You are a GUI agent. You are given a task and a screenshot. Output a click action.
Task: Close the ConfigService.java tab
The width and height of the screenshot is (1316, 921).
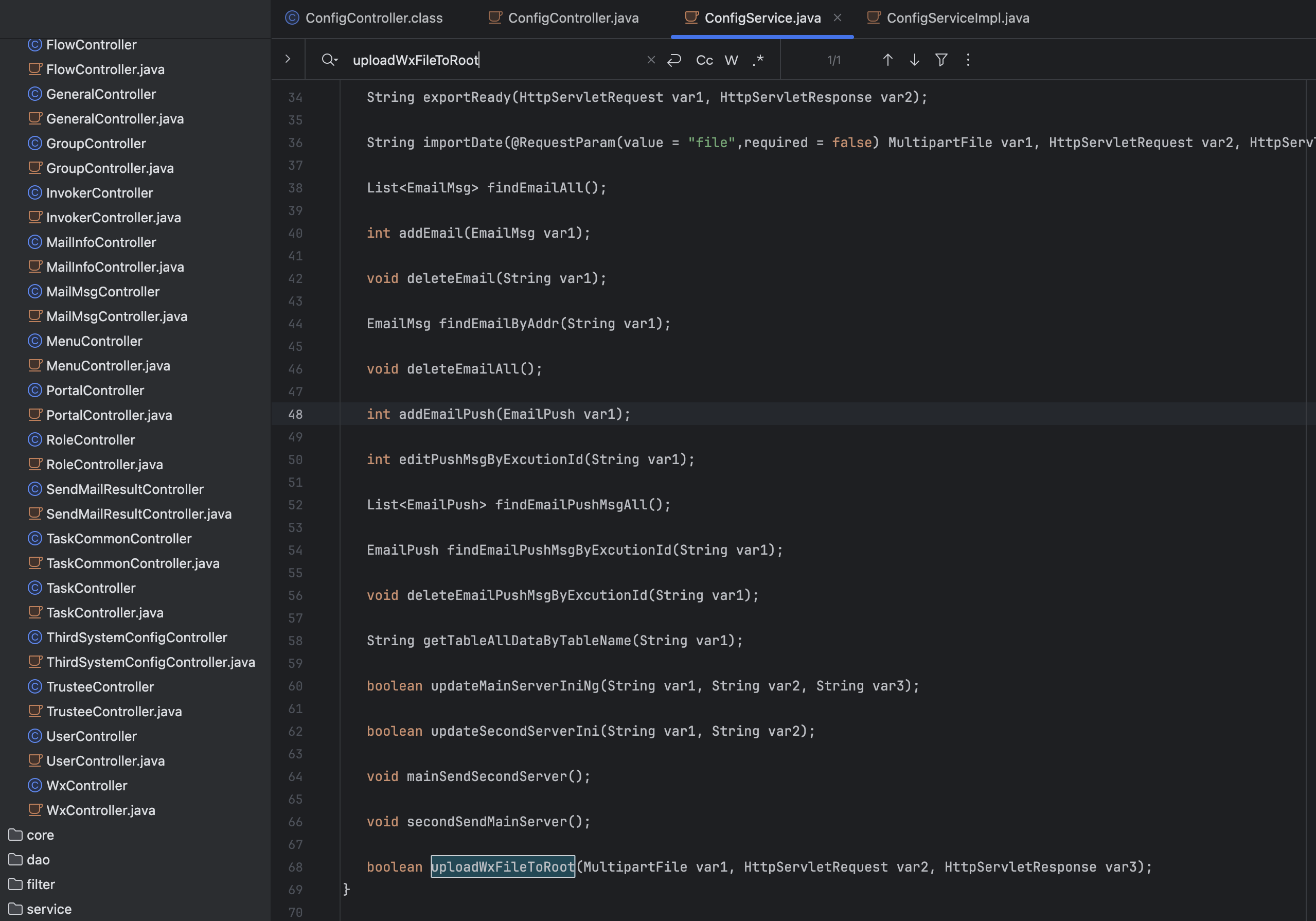838,18
